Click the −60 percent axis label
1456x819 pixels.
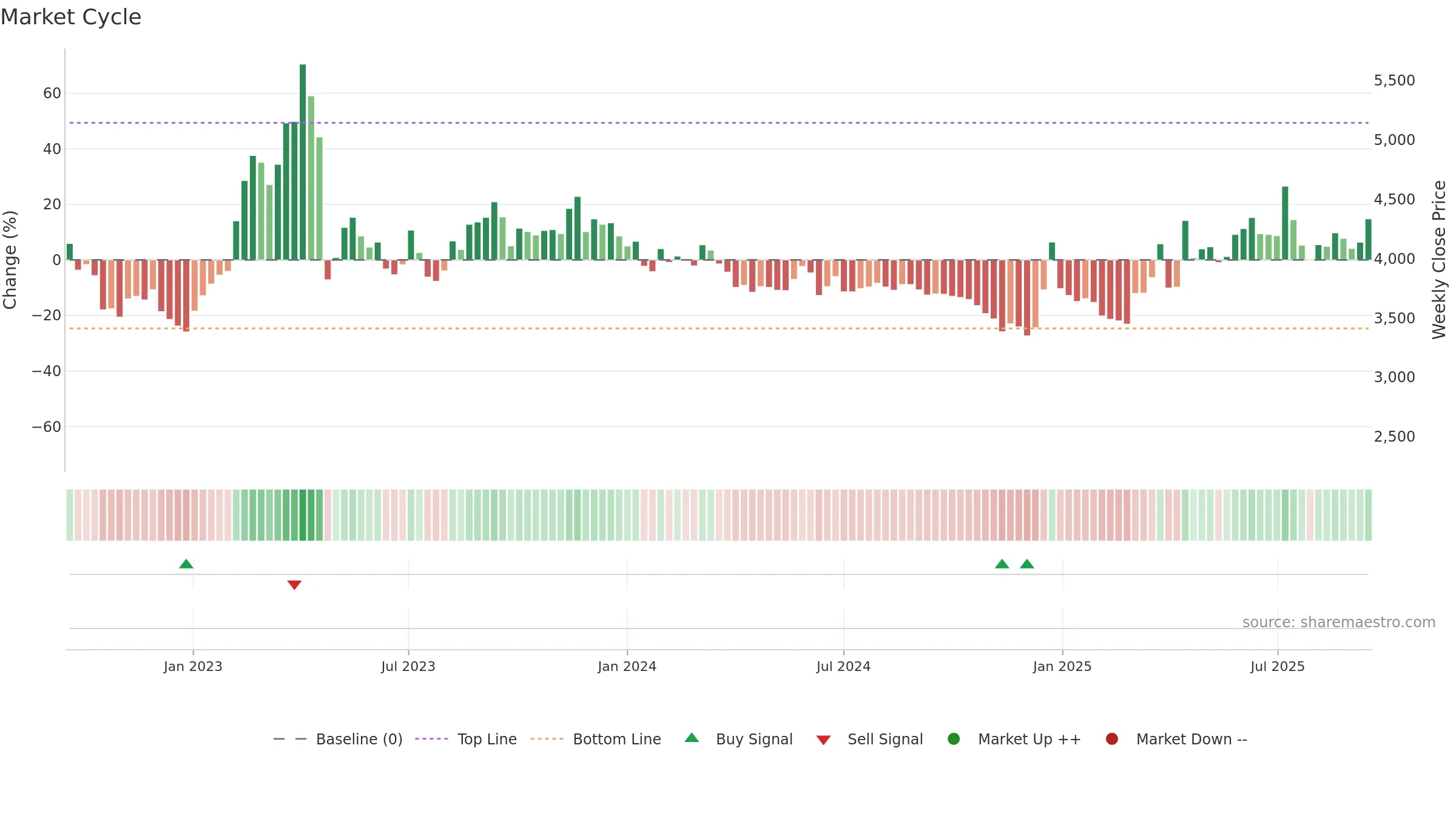47,427
